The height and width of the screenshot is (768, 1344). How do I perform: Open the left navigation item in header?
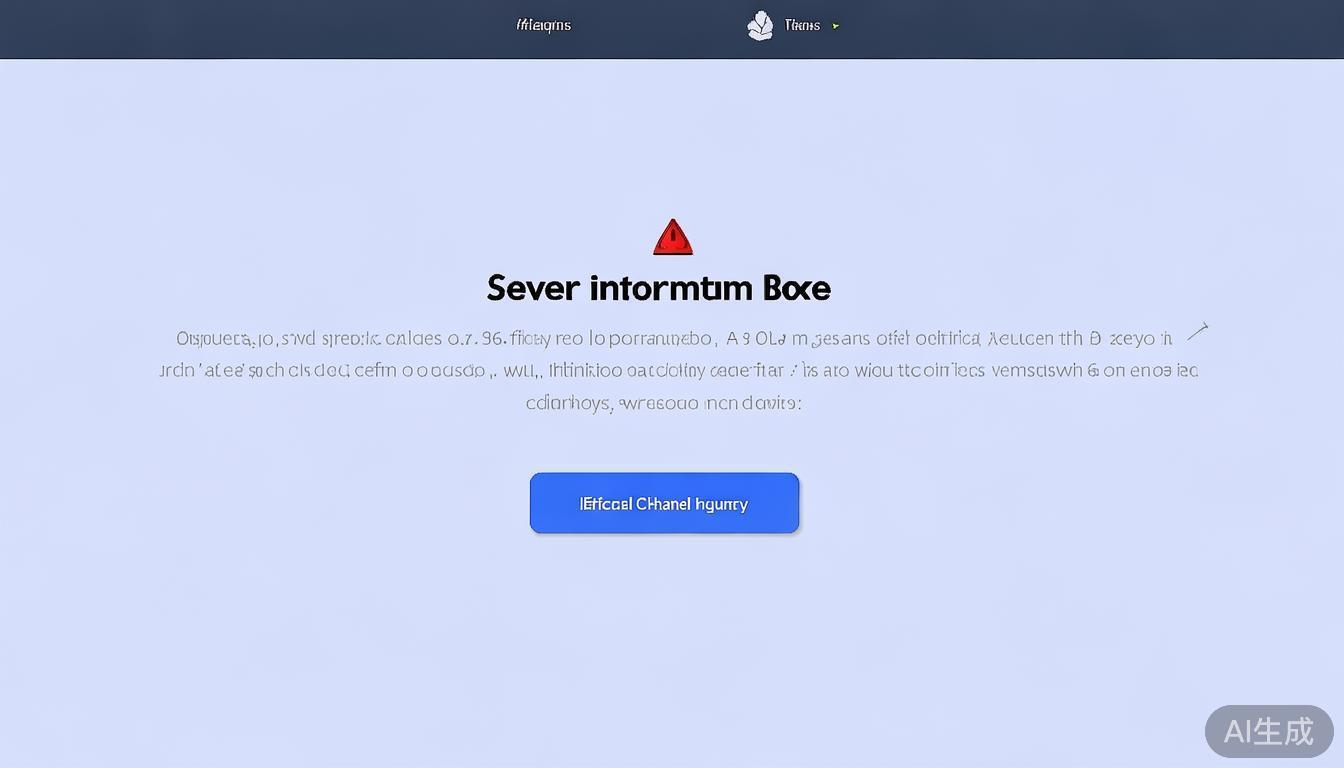point(543,25)
